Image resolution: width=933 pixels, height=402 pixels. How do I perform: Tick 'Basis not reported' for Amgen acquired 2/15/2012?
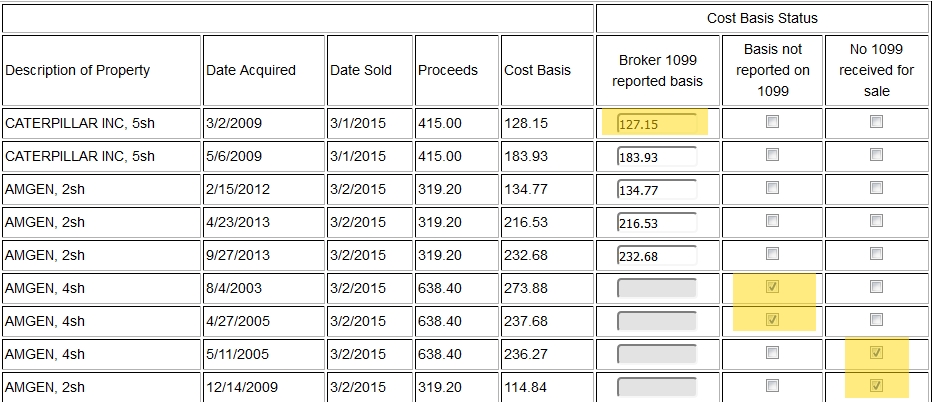click(771, 188)
